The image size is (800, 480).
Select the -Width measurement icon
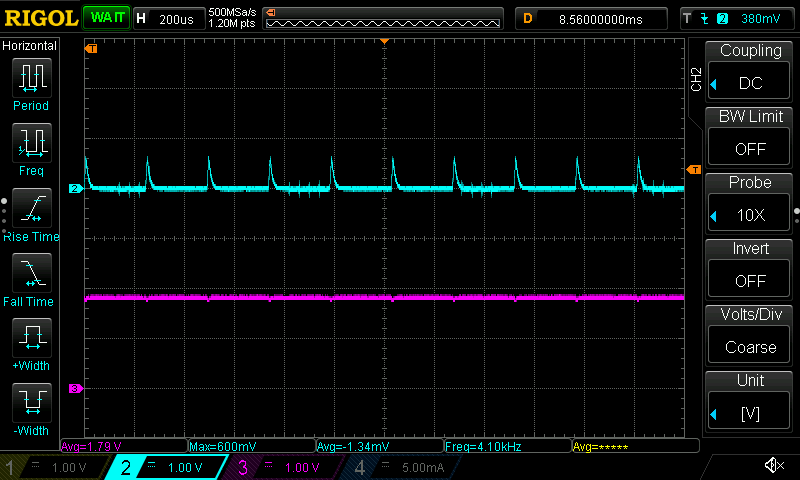click(x=32, y=402)
